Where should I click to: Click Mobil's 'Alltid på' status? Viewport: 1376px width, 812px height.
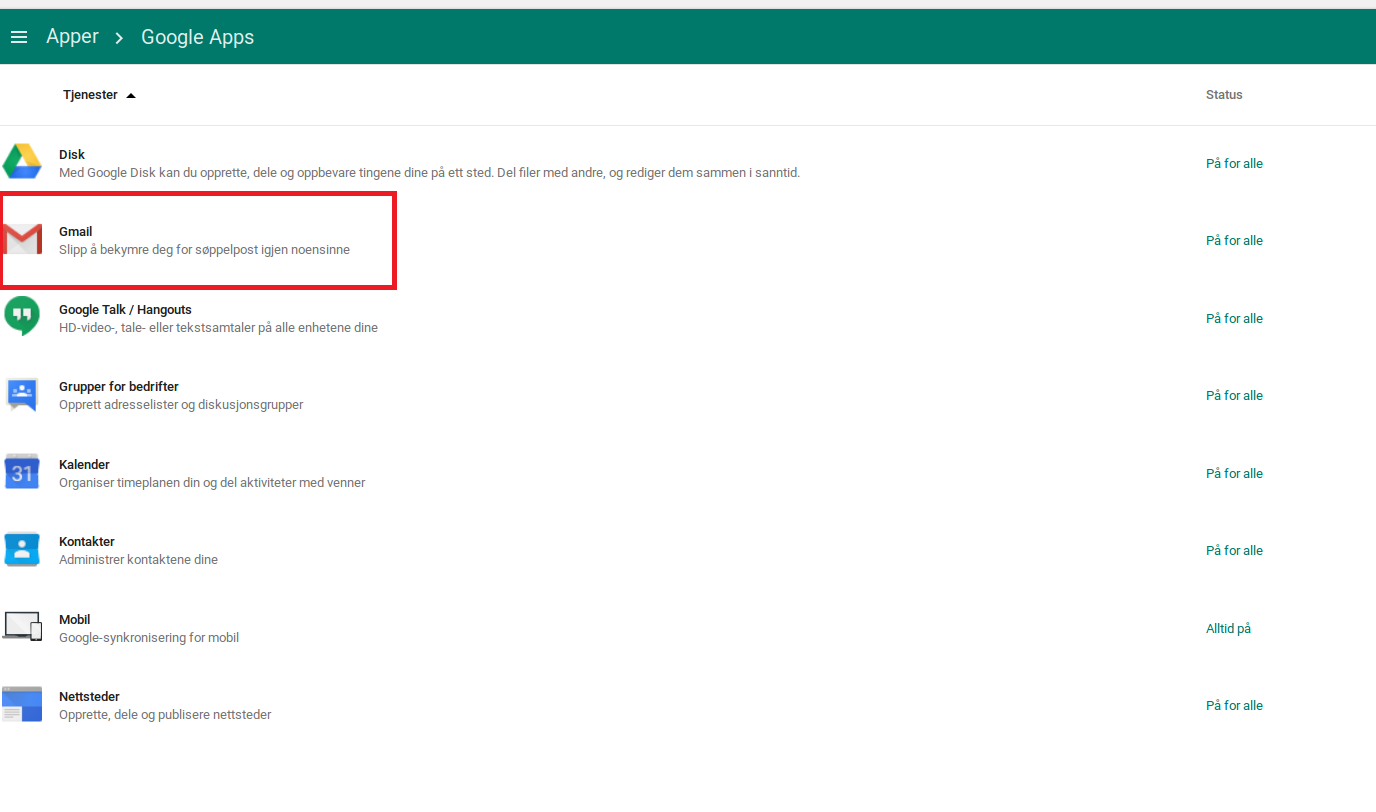(x=1228, y=628)
